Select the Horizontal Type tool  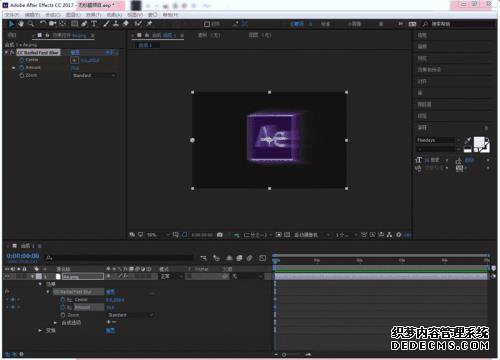[x=94, y=24]
